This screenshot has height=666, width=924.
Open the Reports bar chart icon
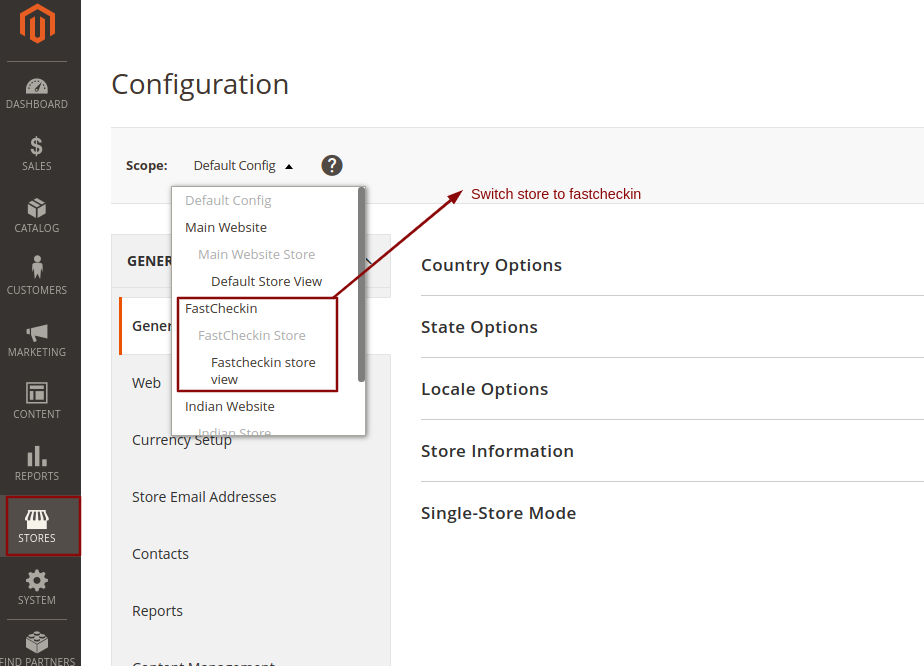point(37,458)
